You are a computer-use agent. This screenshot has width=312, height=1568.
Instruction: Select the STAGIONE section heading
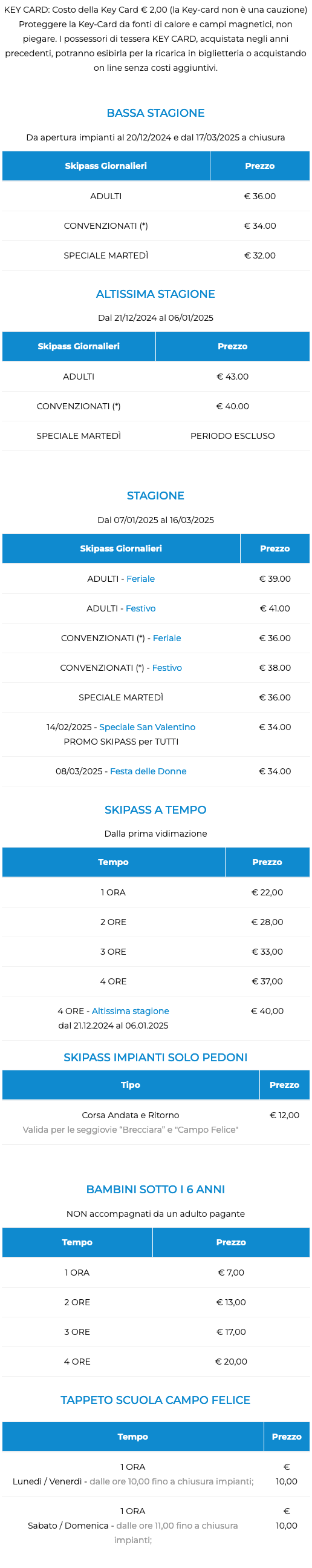pyautogui.click(x=155, y=495)
